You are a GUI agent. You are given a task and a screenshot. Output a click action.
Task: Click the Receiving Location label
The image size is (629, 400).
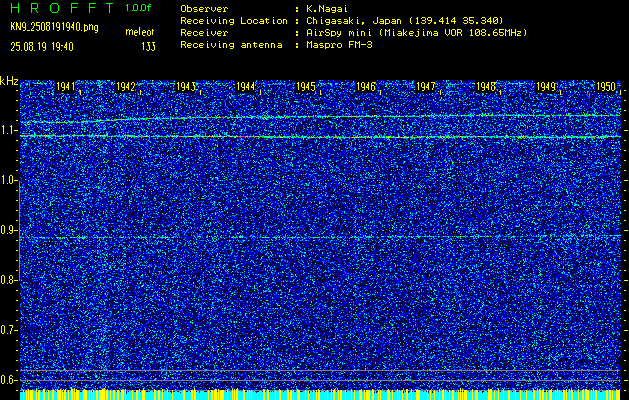234,20
